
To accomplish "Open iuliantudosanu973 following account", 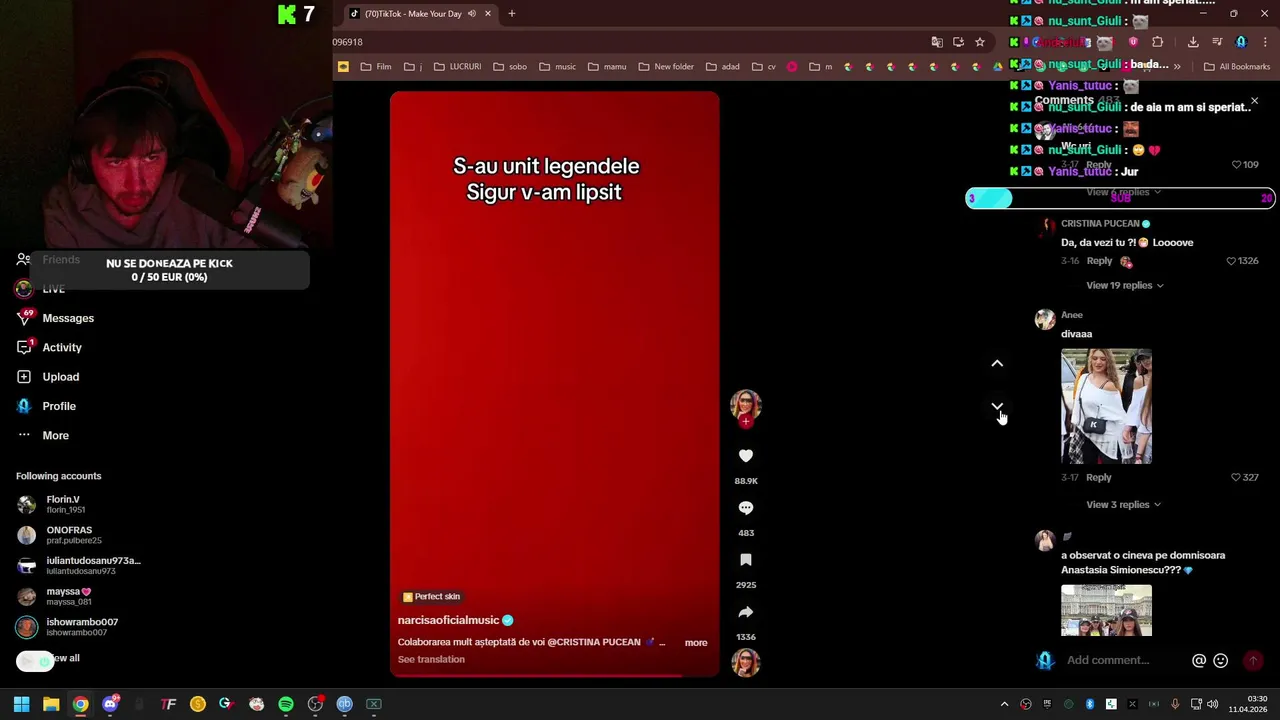I will click(78, 565).
